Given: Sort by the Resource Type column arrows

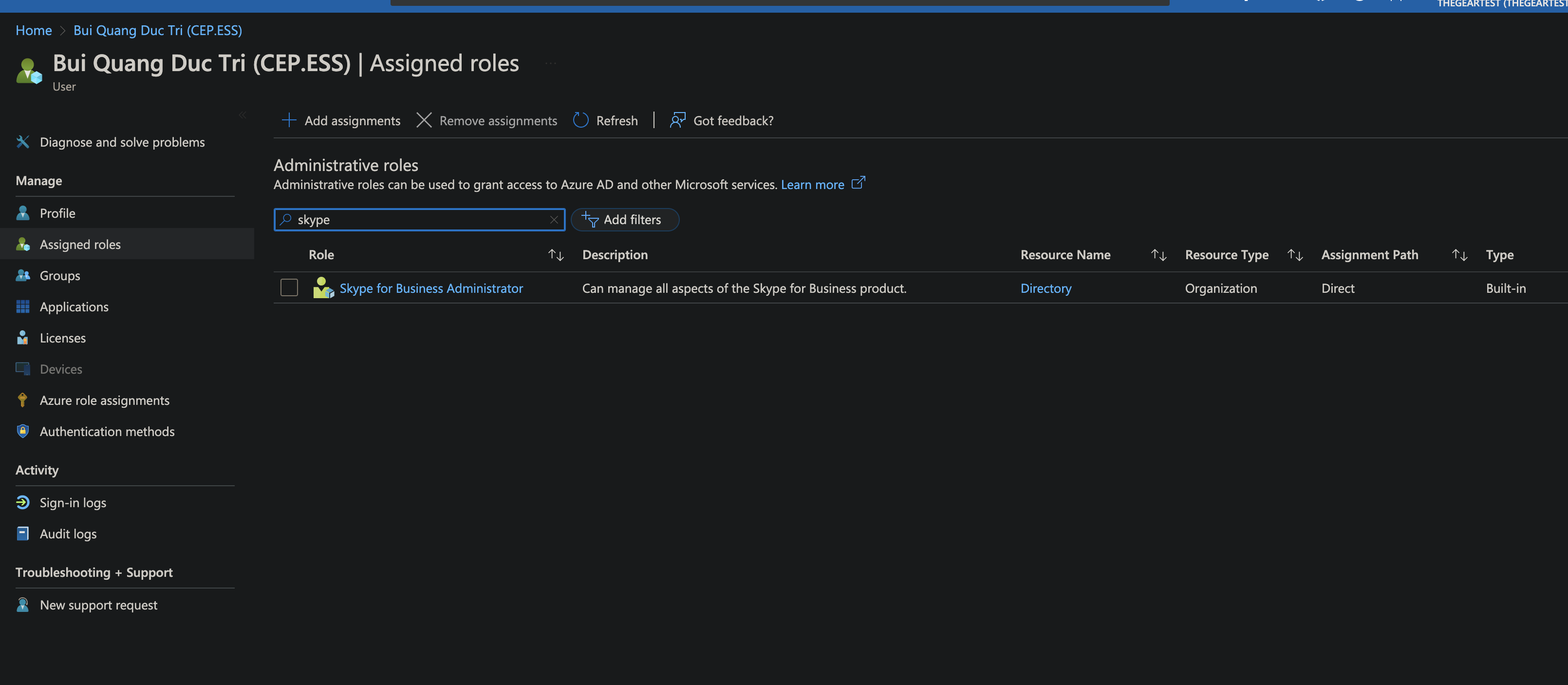Looking at the screenshot, I should pos(1295,254).
